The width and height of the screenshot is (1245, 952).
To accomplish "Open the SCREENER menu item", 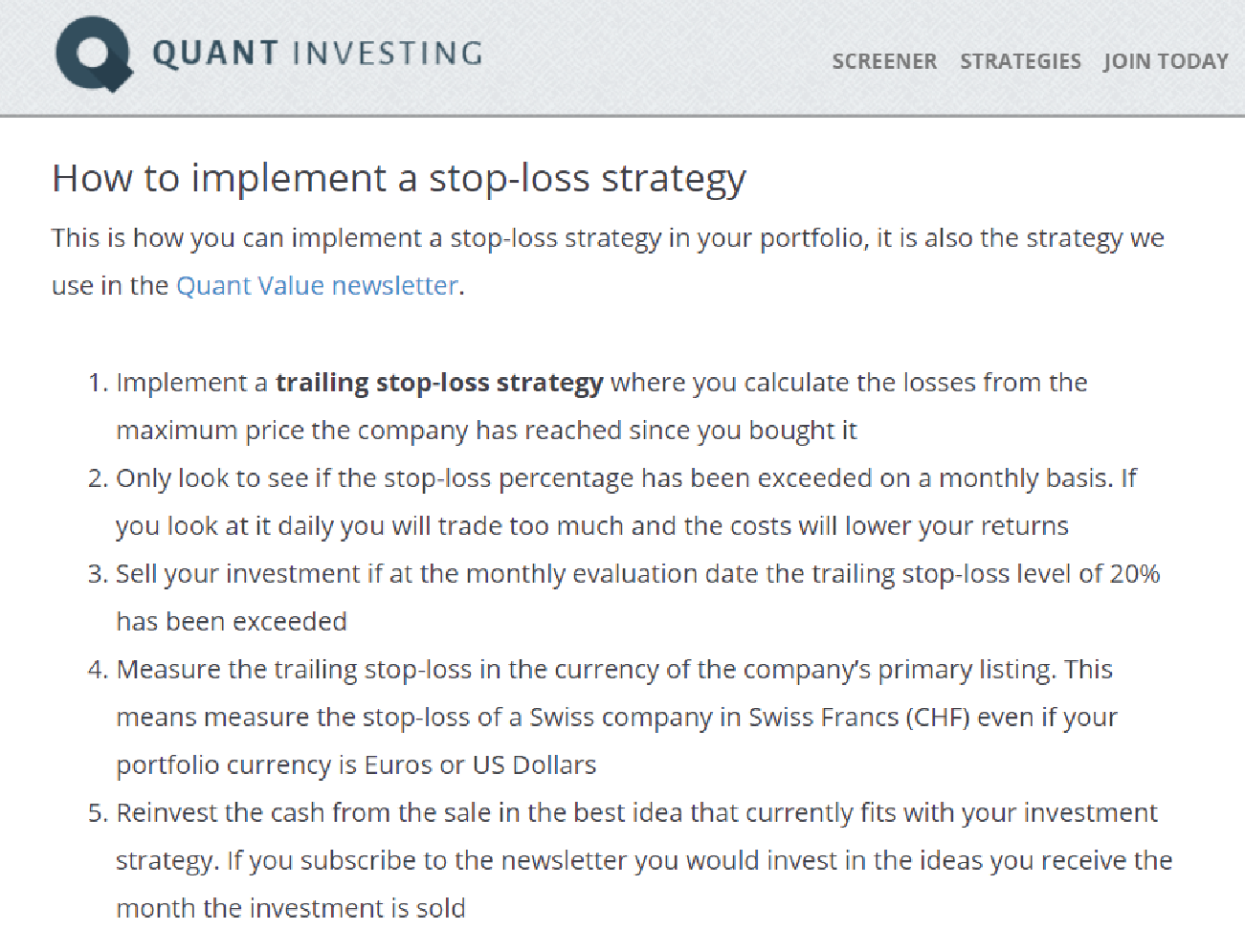I will (884, 61).
